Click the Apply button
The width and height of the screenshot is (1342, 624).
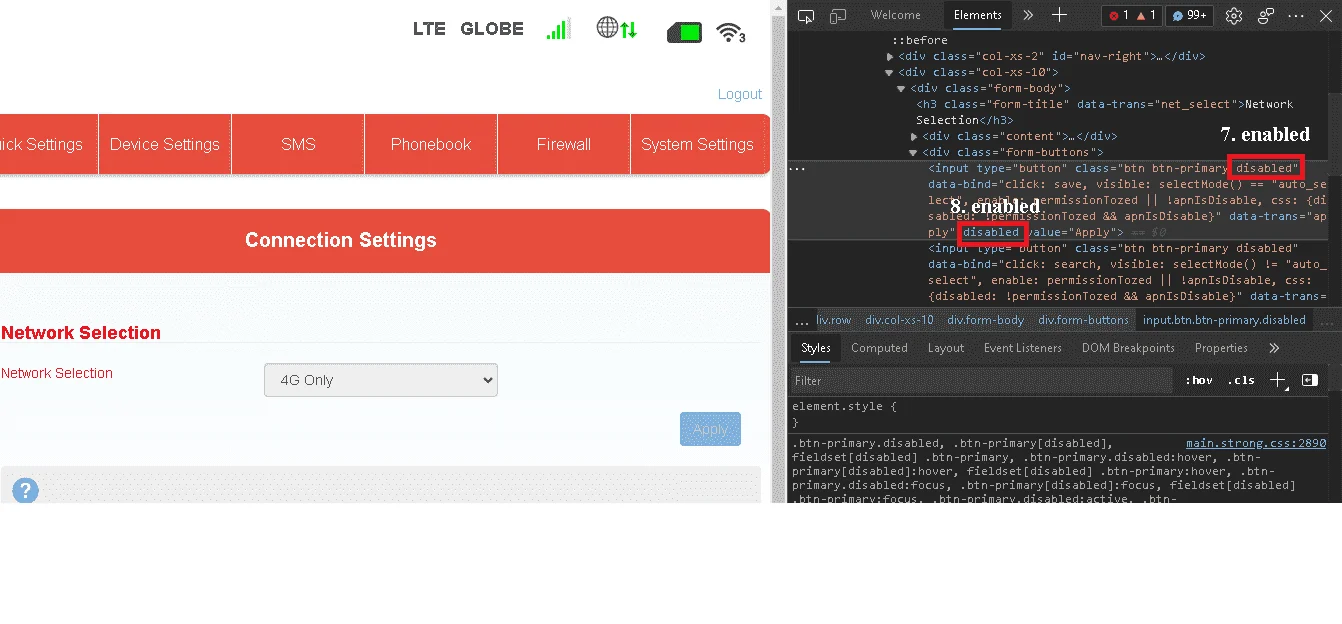[710, 429]
